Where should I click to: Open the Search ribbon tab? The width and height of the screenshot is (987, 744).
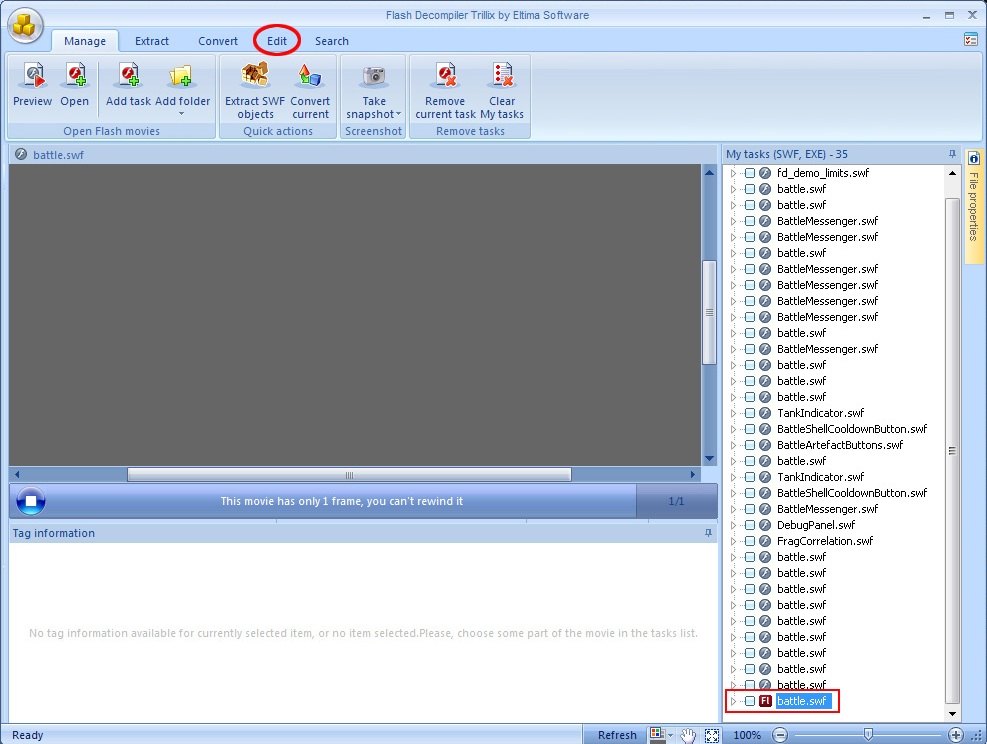332,41
